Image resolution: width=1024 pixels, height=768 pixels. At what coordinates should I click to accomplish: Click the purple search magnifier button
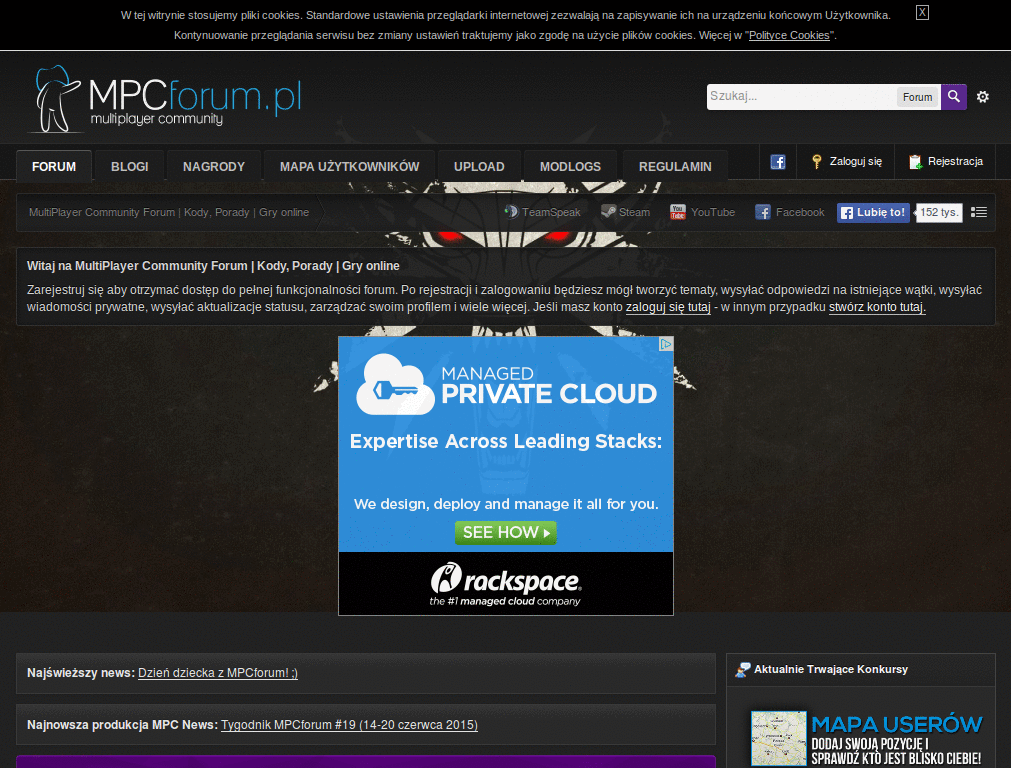(x=953, y=97)
